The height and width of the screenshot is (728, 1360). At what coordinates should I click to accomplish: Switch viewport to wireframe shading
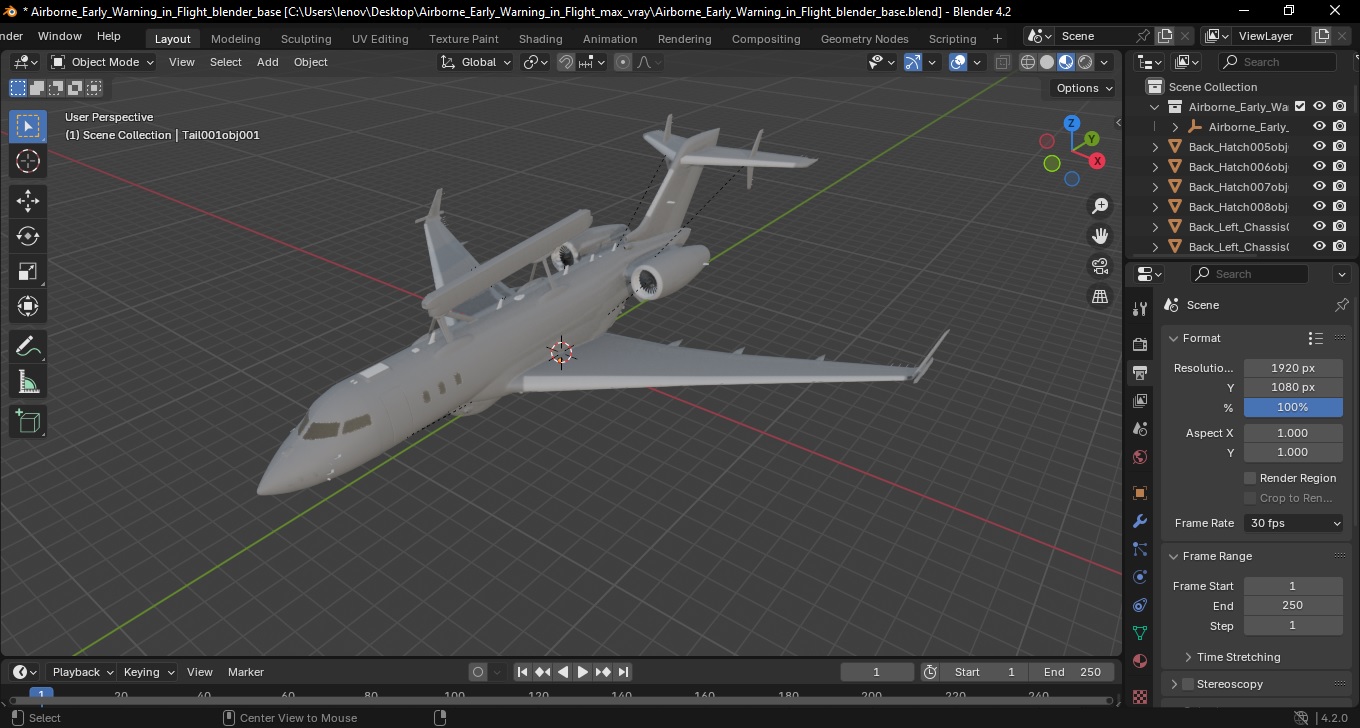[1028, 62]
